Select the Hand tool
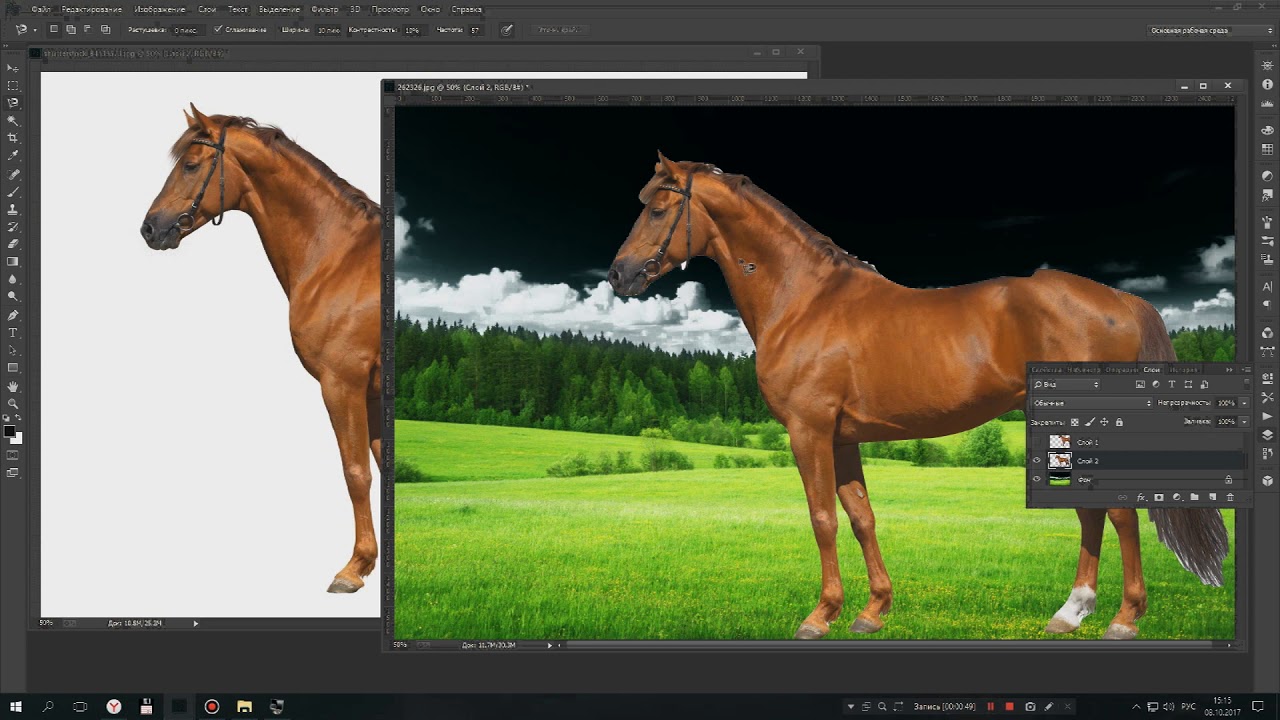 coord(13,386)
